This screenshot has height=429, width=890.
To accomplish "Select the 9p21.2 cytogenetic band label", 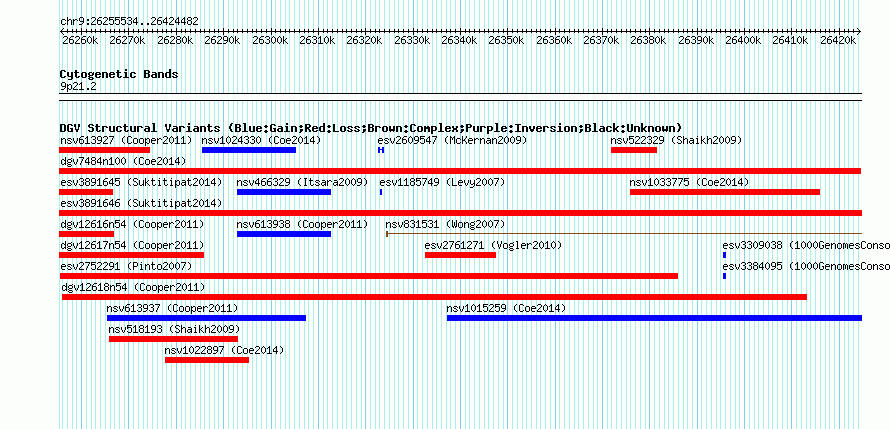I will coord(77,87).
